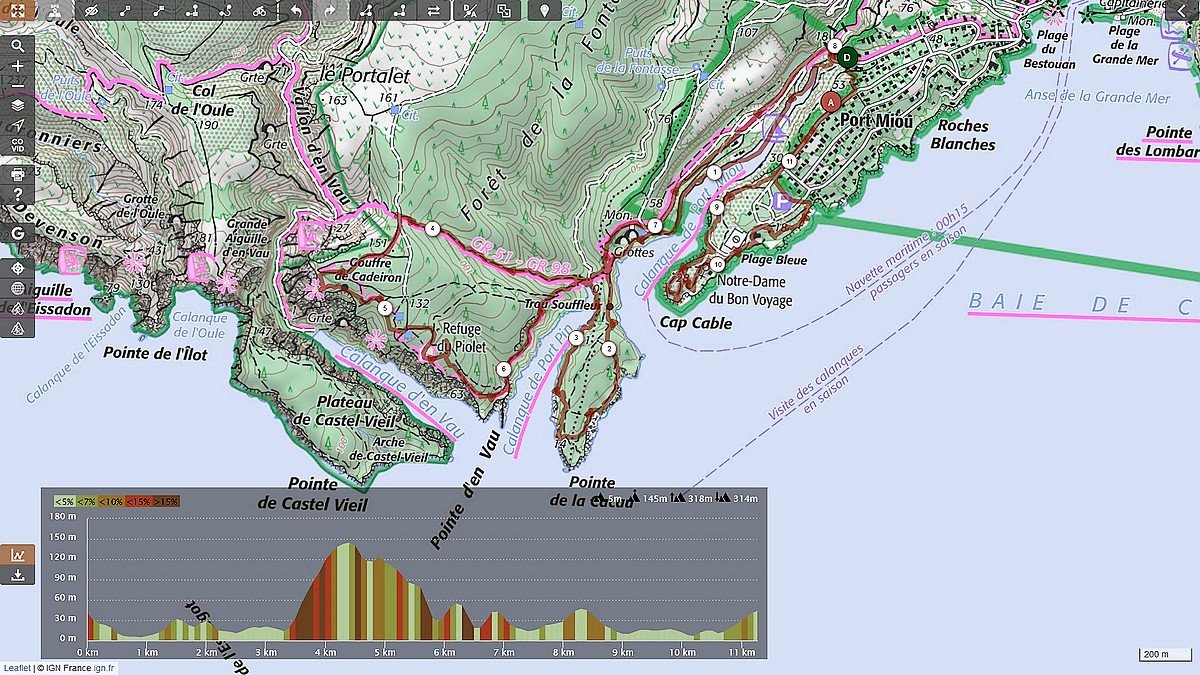
Task: Open the print map tool
Action: pyautogui.click(x=17, y=174)
